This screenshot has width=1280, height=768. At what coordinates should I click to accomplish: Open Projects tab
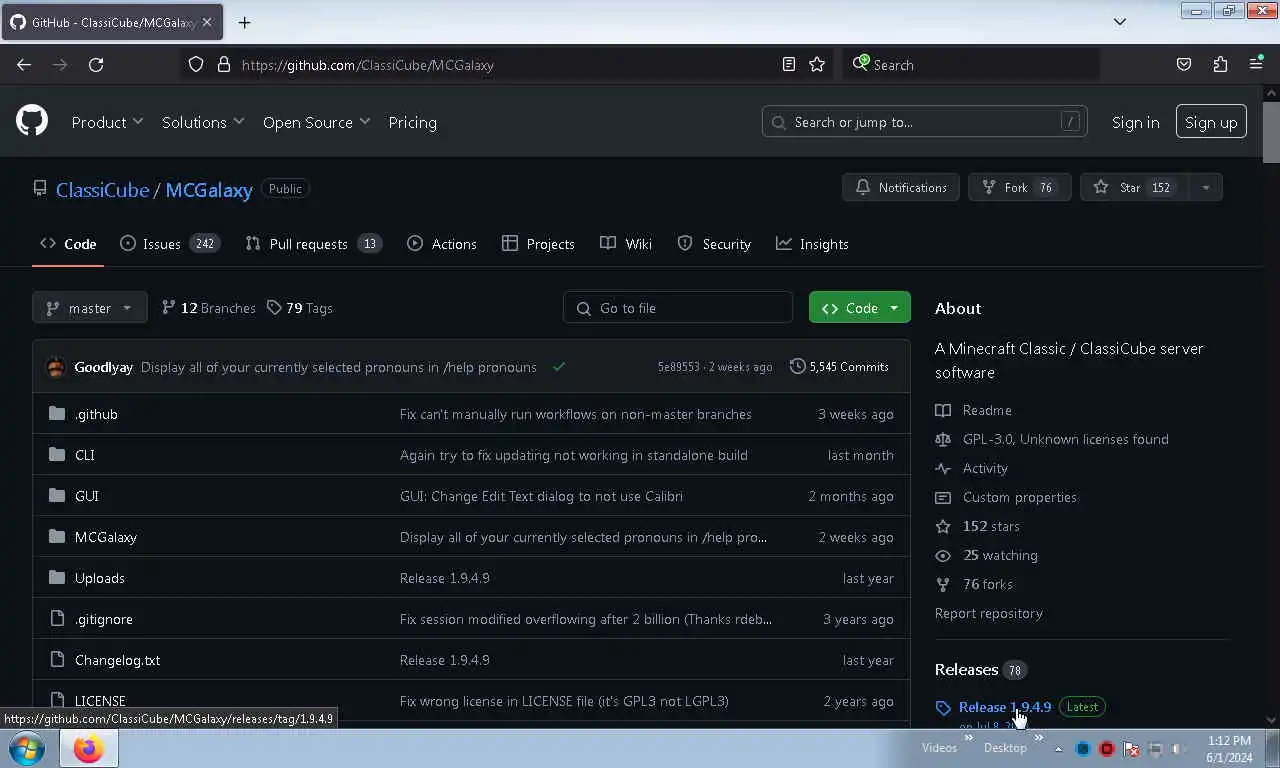(x=538, y=244)
